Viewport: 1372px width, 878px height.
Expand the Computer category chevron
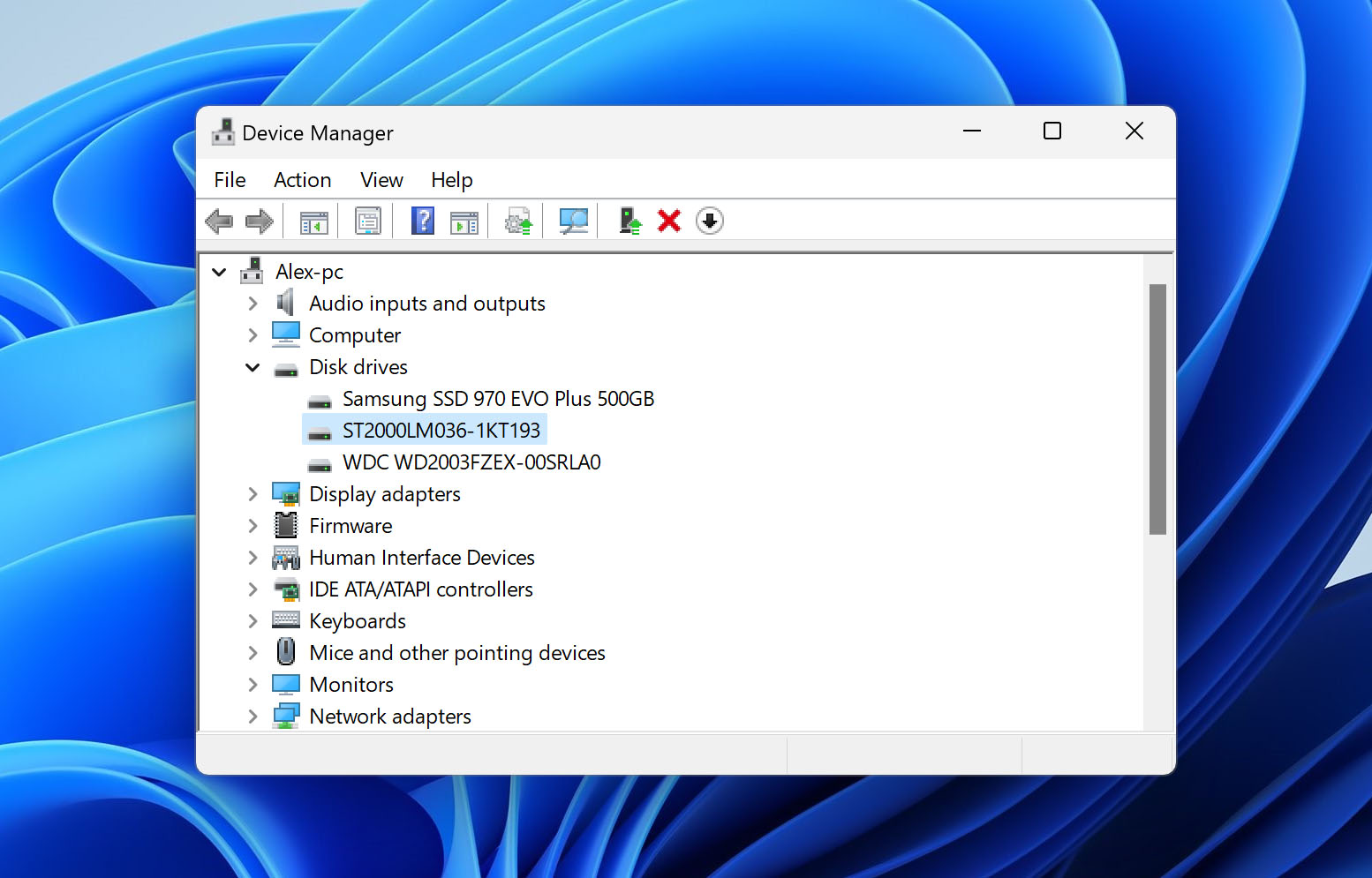(x=253, y=335)
